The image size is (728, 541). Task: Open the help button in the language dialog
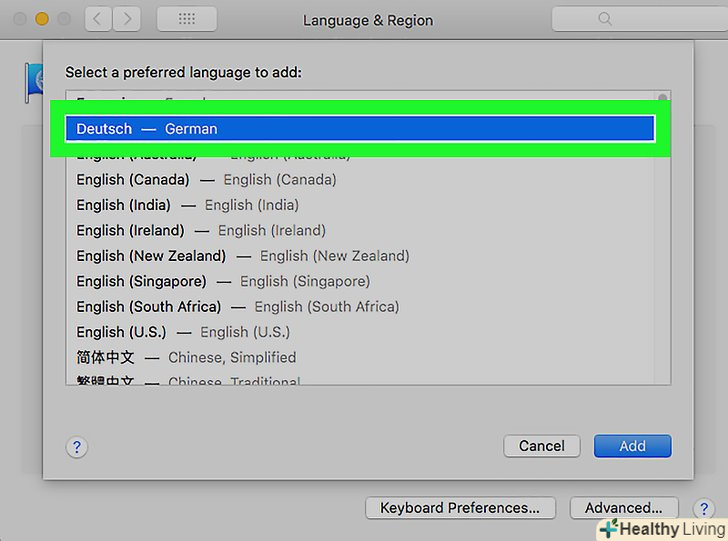tap(77, 447)
